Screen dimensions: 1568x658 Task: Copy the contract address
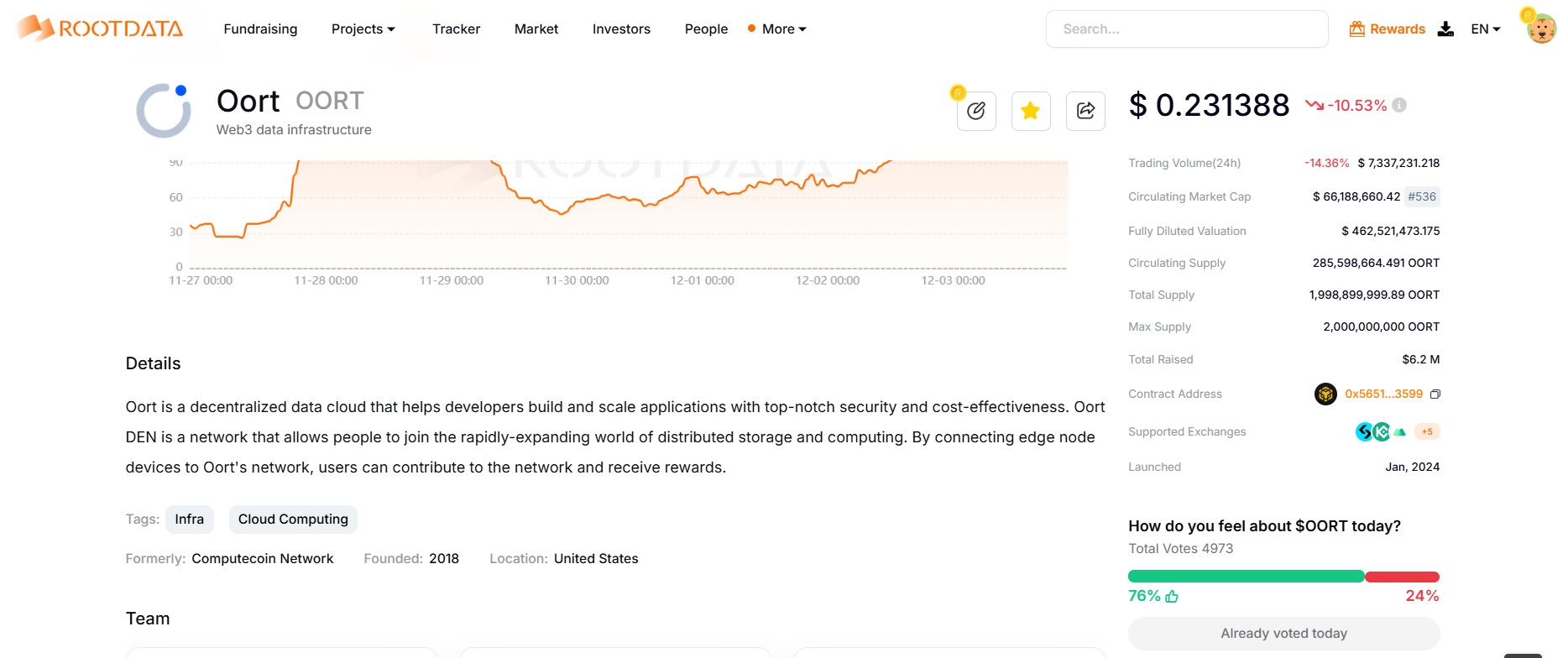(x=1435, y=394)
